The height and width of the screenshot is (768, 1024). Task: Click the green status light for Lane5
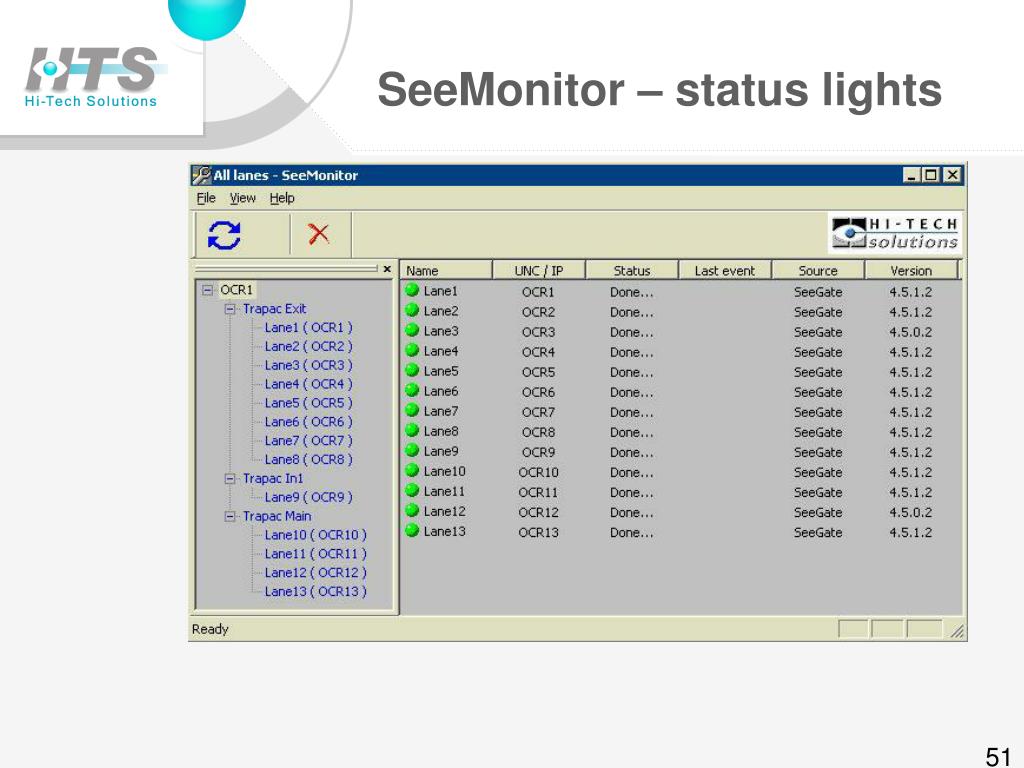[412, 370]
